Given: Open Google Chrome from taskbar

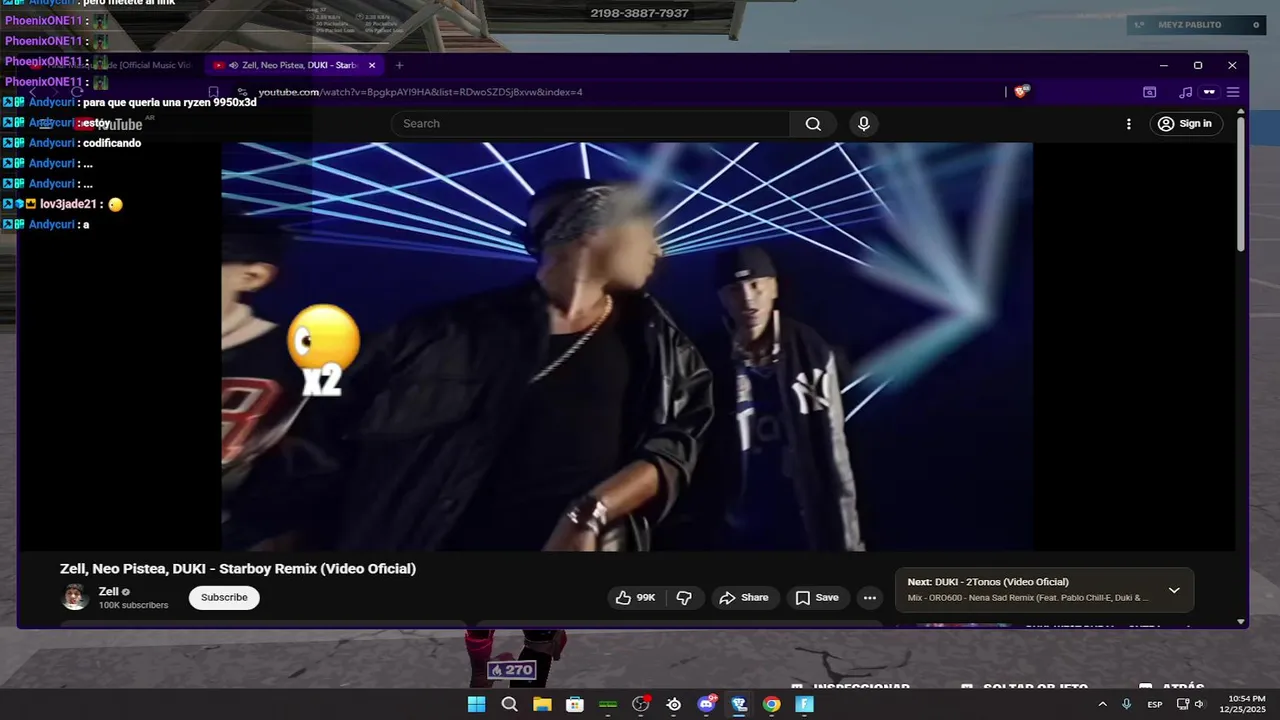Looking at the screenshot, I should point(772,704).
